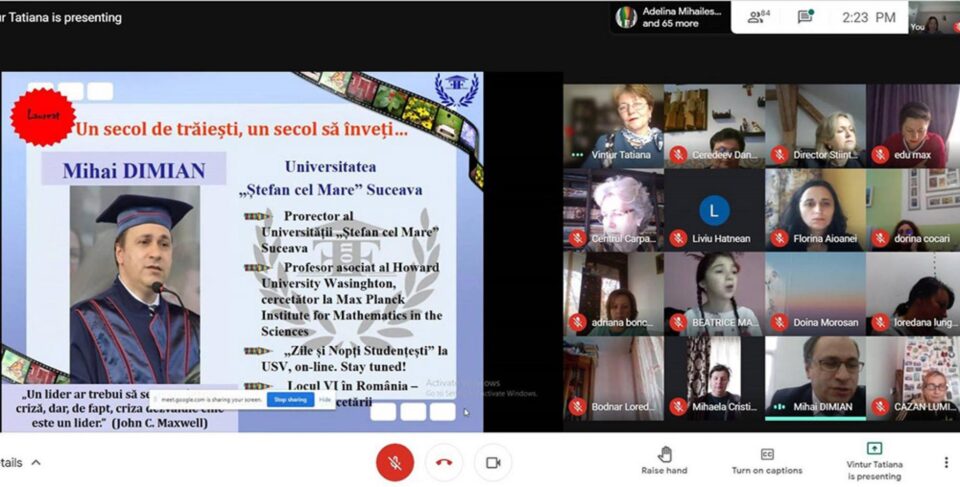
Task: Open Adelina Mihailes and 65 more tile
Action: (670, 17)
